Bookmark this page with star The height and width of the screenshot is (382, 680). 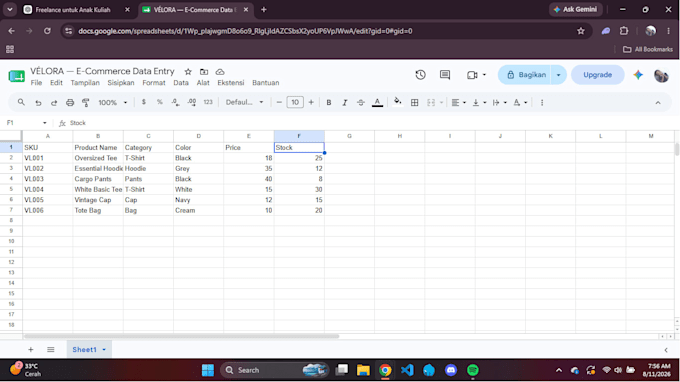point(581,31)
